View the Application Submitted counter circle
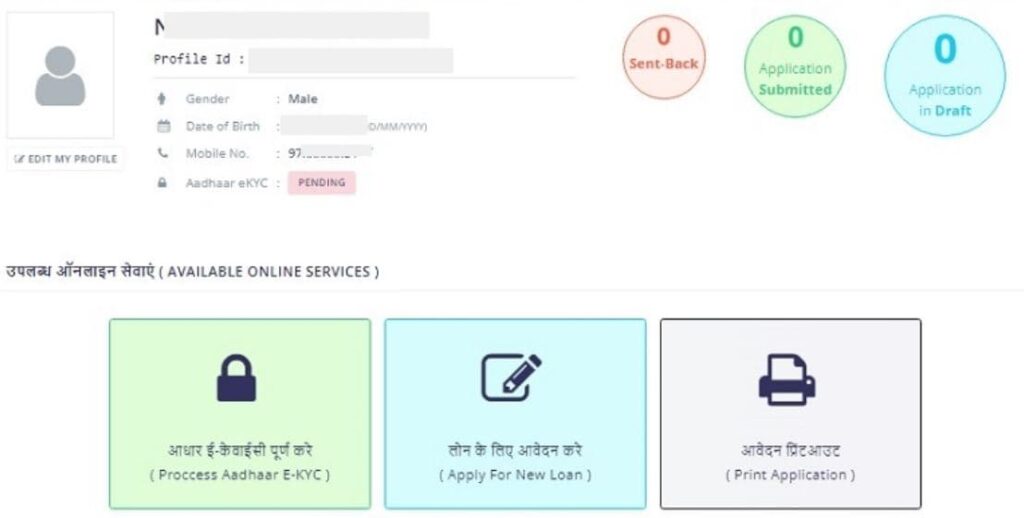The width and height of the screenshot is (1024, 518). pos(795,64)
